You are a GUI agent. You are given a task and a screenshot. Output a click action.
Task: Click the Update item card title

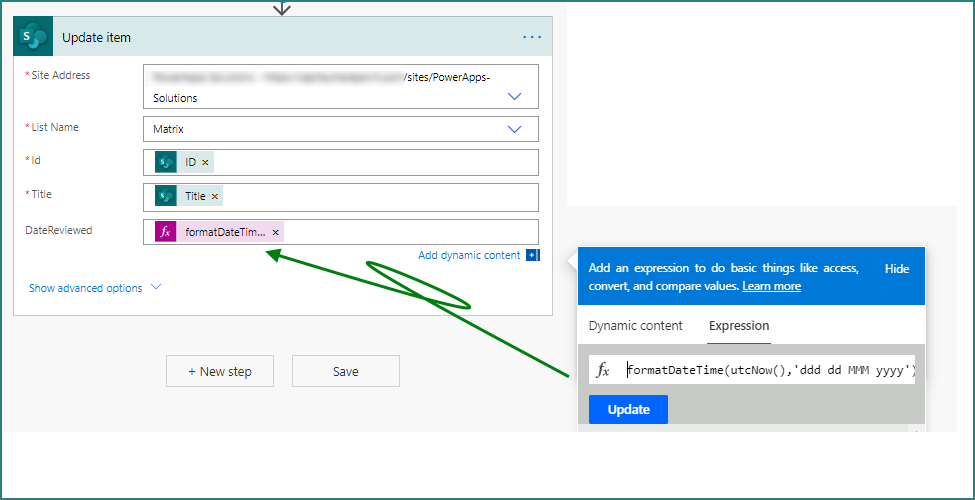point(96,37)
